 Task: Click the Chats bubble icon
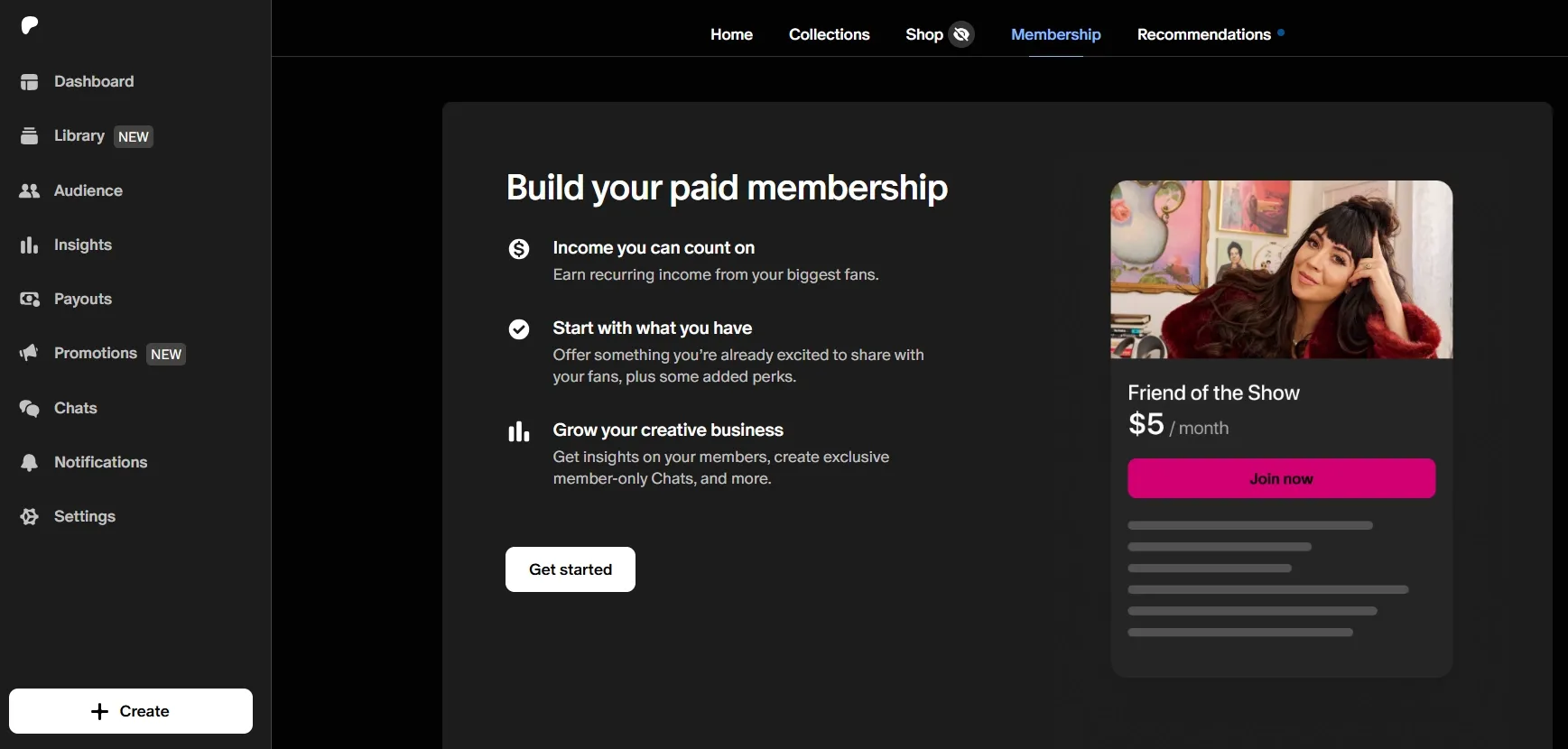(30, 408)
